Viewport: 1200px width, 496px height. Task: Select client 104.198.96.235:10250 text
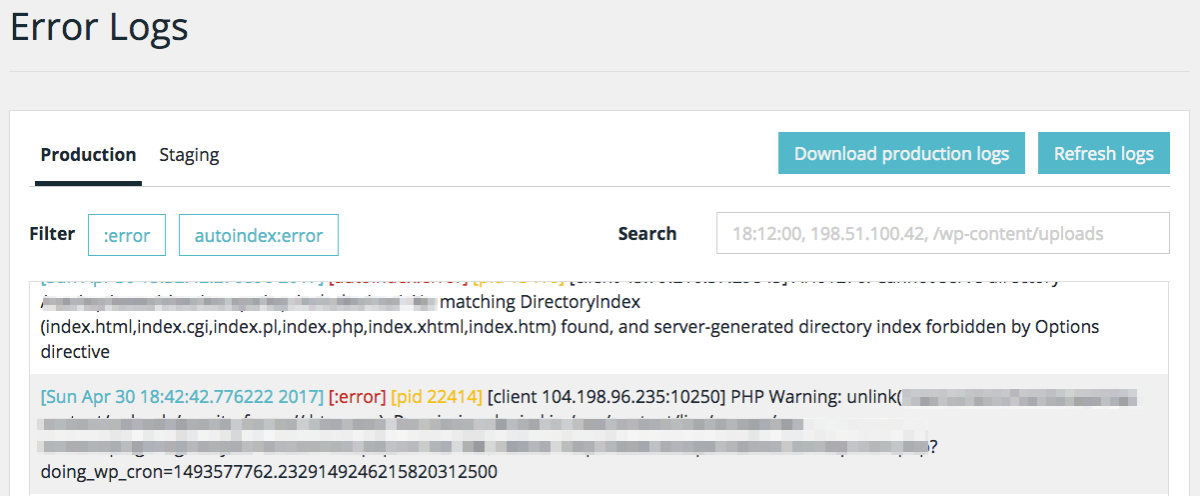[x=606, y=397]
